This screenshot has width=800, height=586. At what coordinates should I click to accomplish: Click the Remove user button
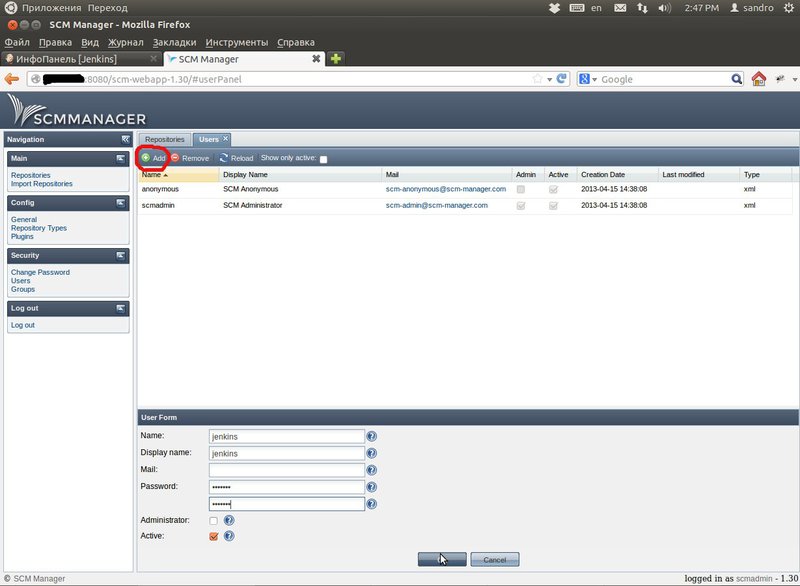click(x=190, y=158)
